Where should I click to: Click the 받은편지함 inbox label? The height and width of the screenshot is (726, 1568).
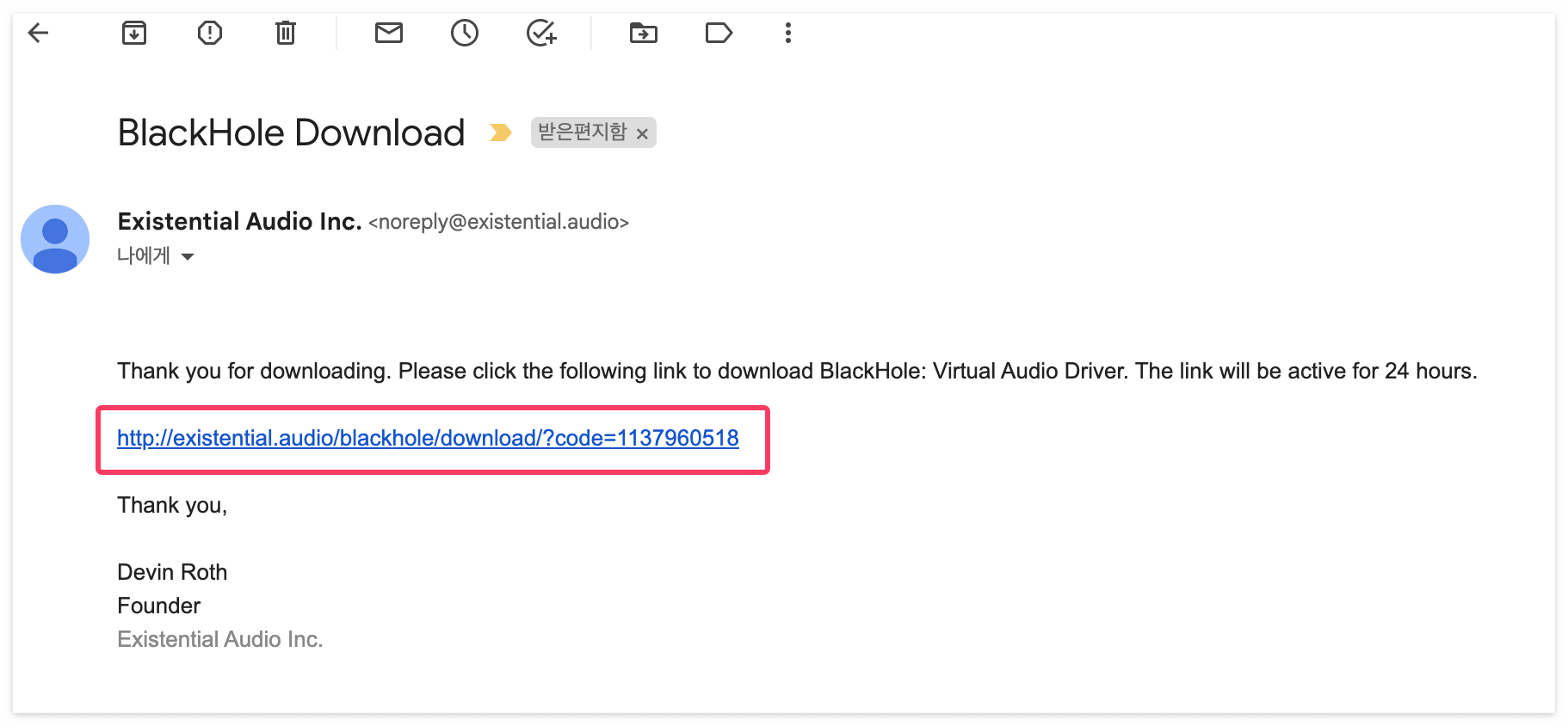pos(583,132)
